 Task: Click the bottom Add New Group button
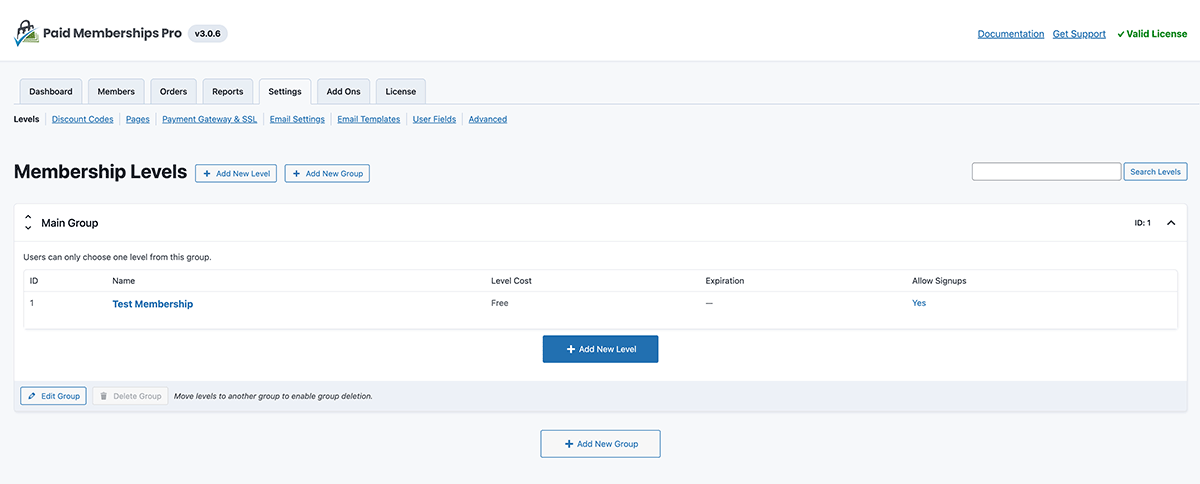600,443
